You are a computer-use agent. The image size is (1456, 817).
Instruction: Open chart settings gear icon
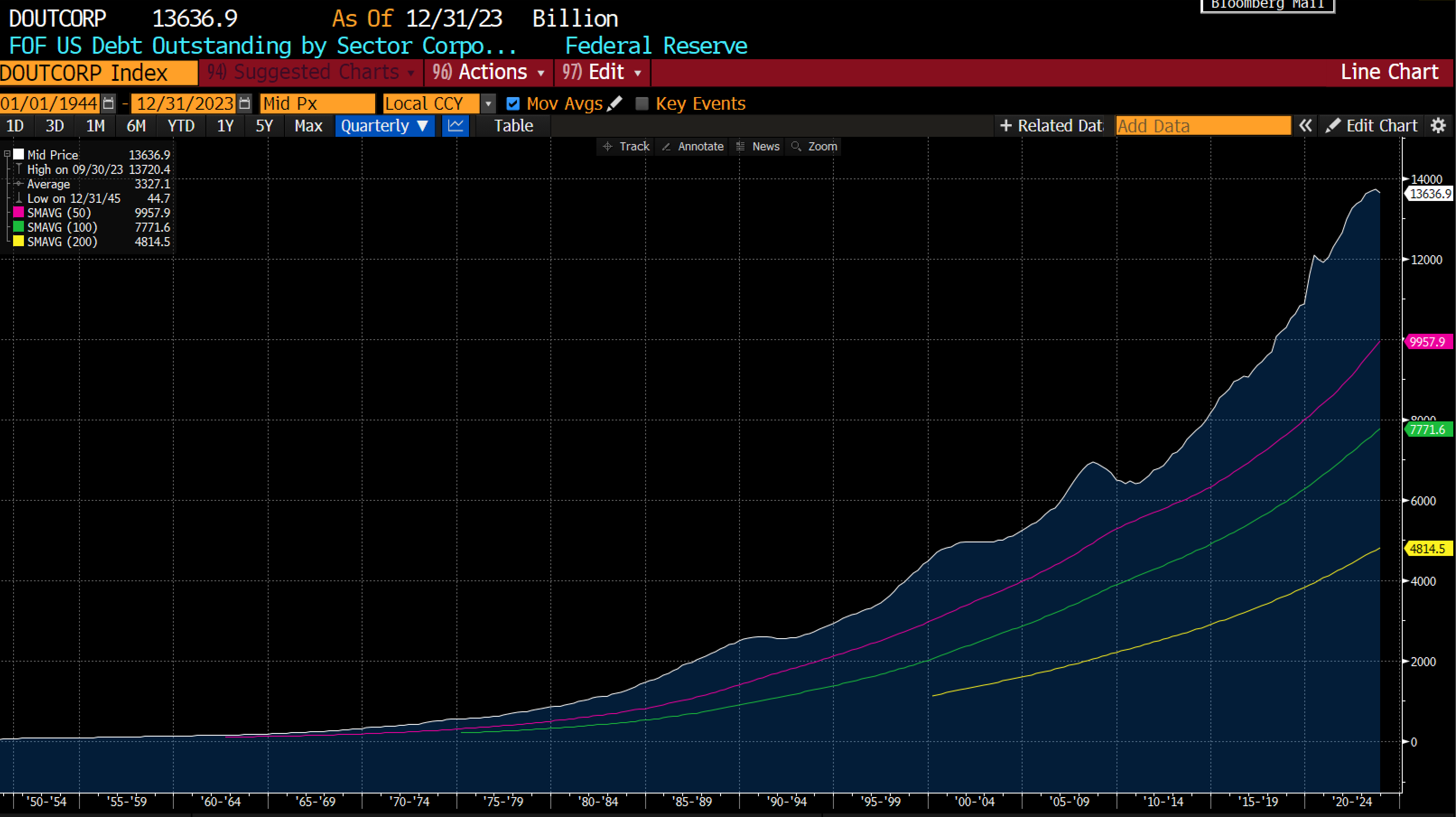[x=1438, y=126]
